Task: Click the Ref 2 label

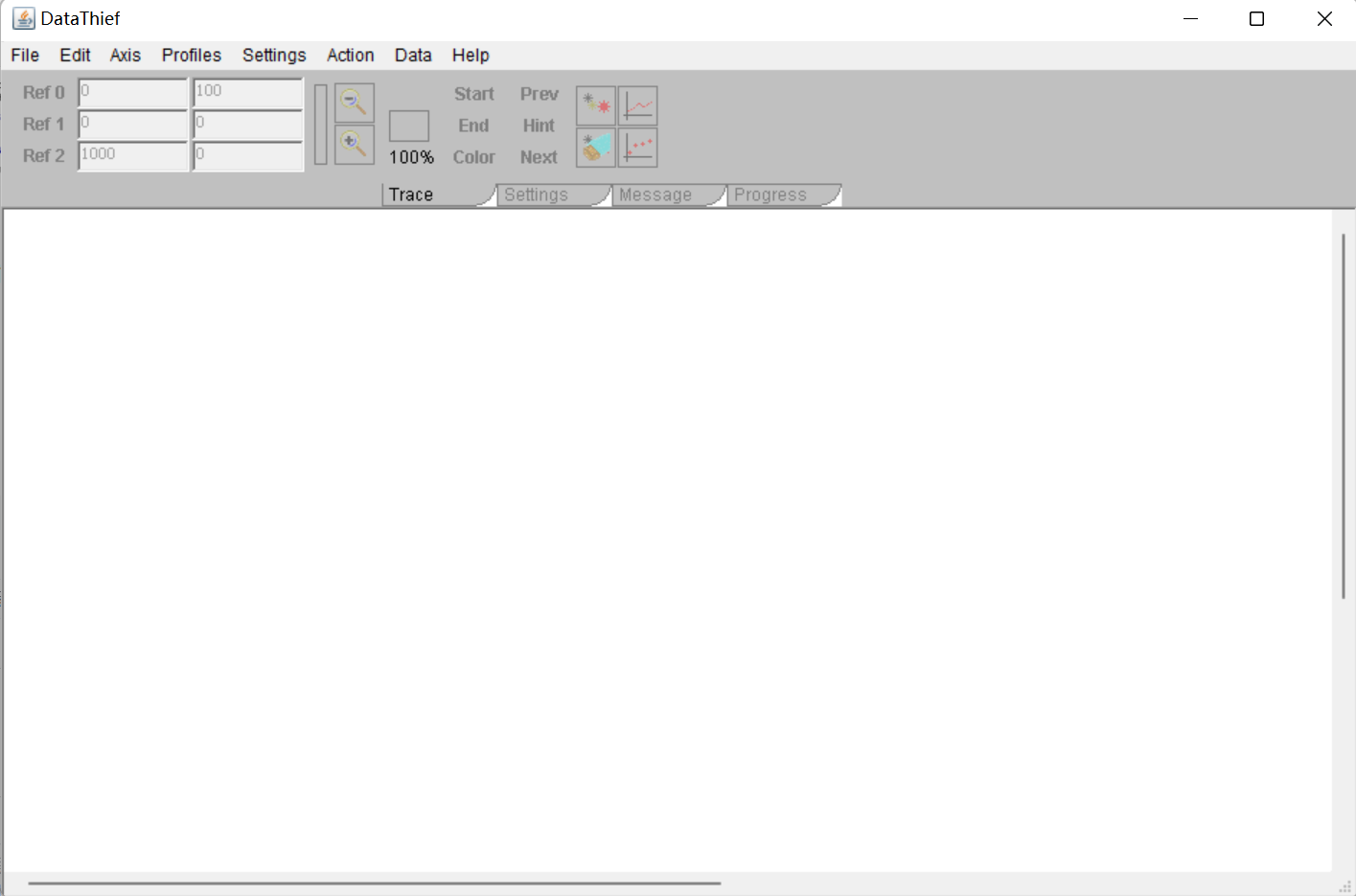Action: coord(44,155)
